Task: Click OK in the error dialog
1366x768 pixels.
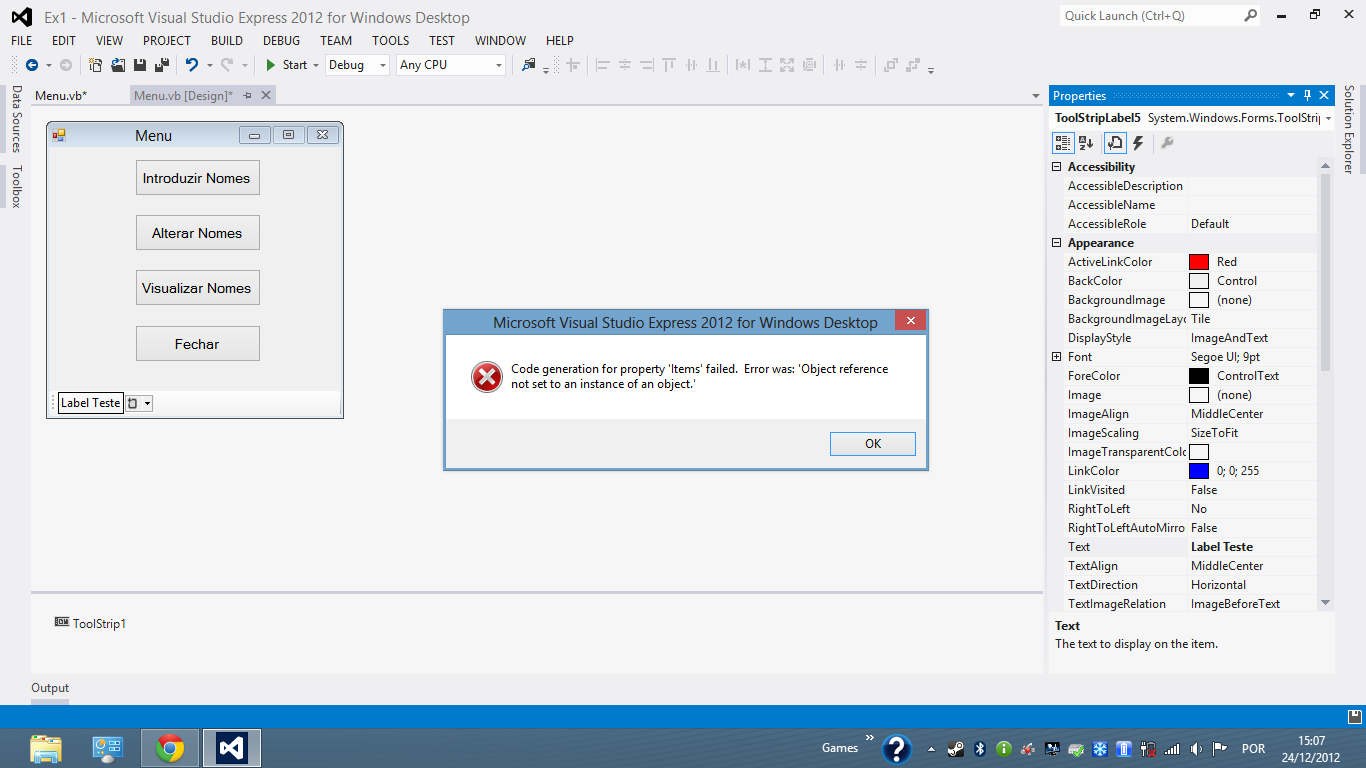Action: 872,443
